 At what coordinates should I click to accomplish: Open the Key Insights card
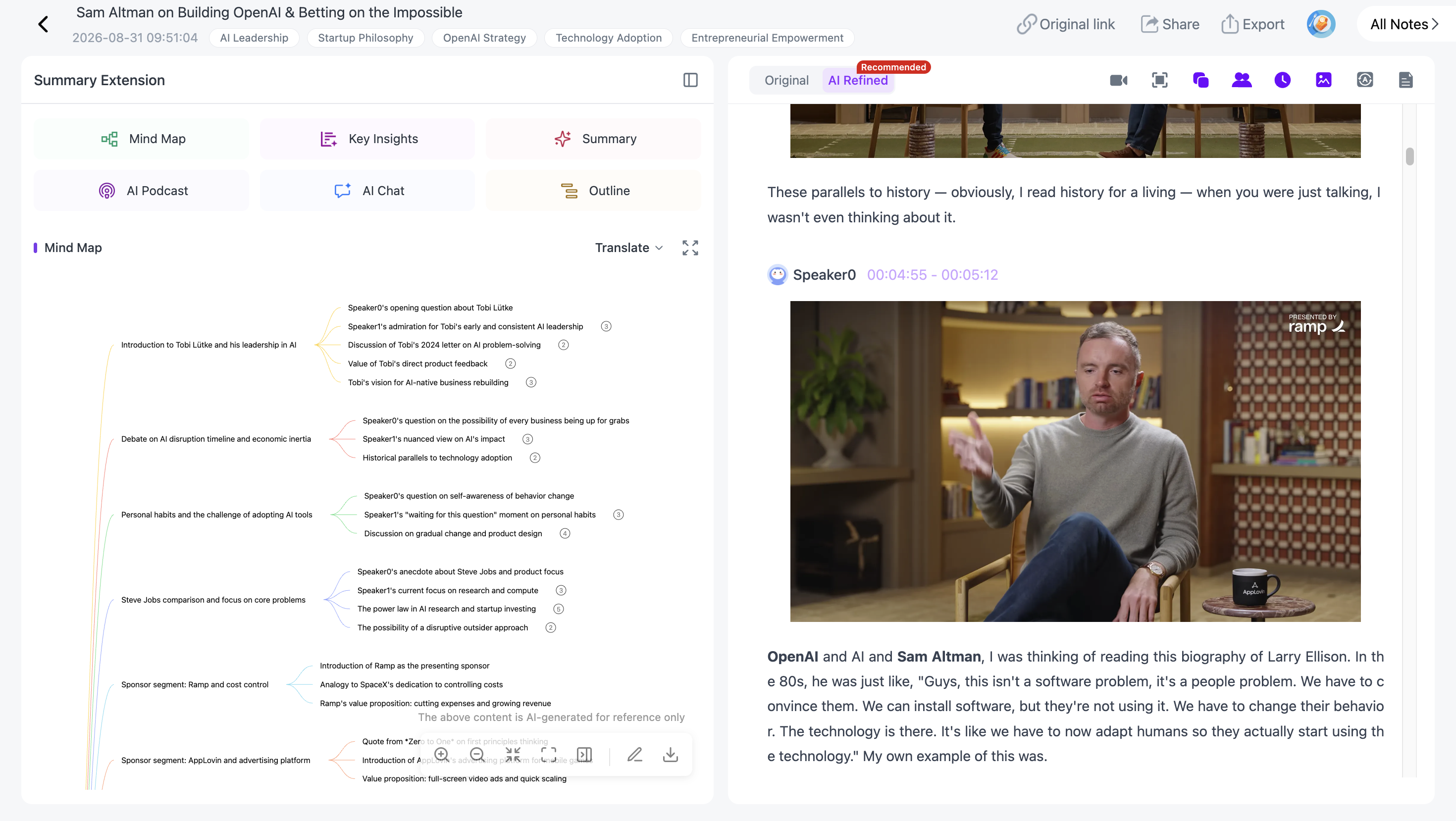[367, 139]
